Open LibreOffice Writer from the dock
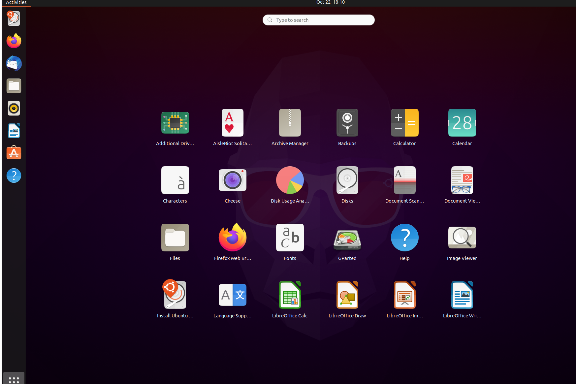This screenshot has width=576, height=384. [14, 131]
